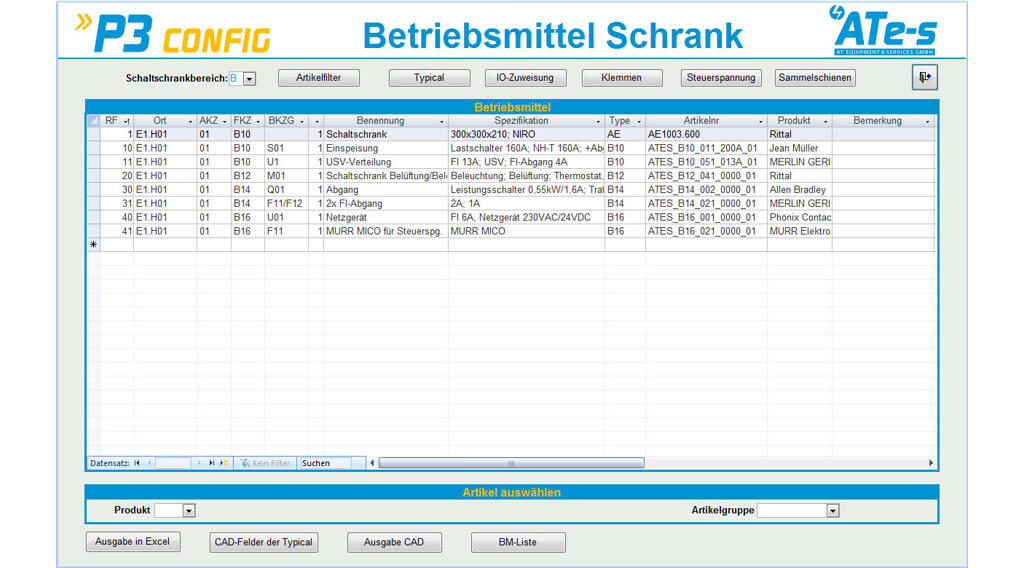This screenshot has width=1024, height=568.
Task: Click cell 'Allen Bradley'
Action: click(799, 190)
